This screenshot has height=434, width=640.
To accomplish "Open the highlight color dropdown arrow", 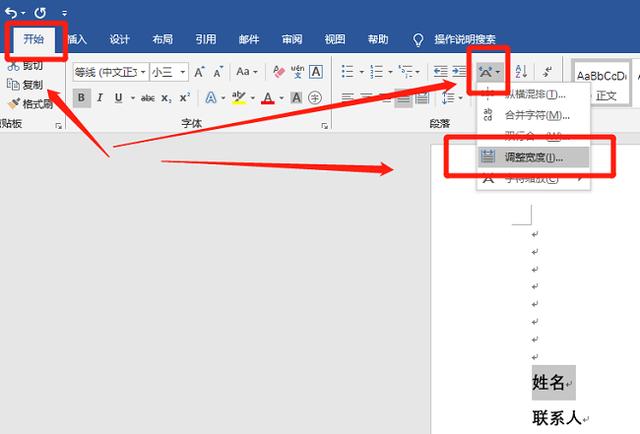I will 253,98.
